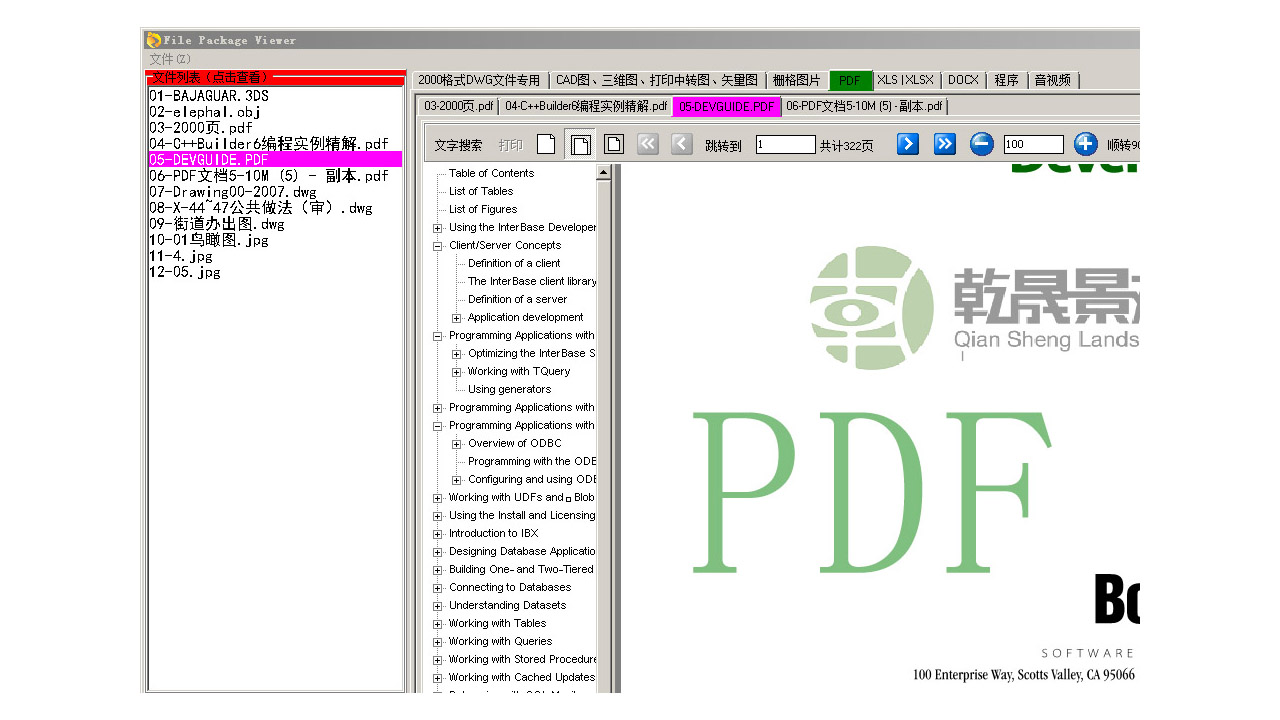Expand the Working with TQuery node
The image size is (1280, 720).
(x=457, y=372)
